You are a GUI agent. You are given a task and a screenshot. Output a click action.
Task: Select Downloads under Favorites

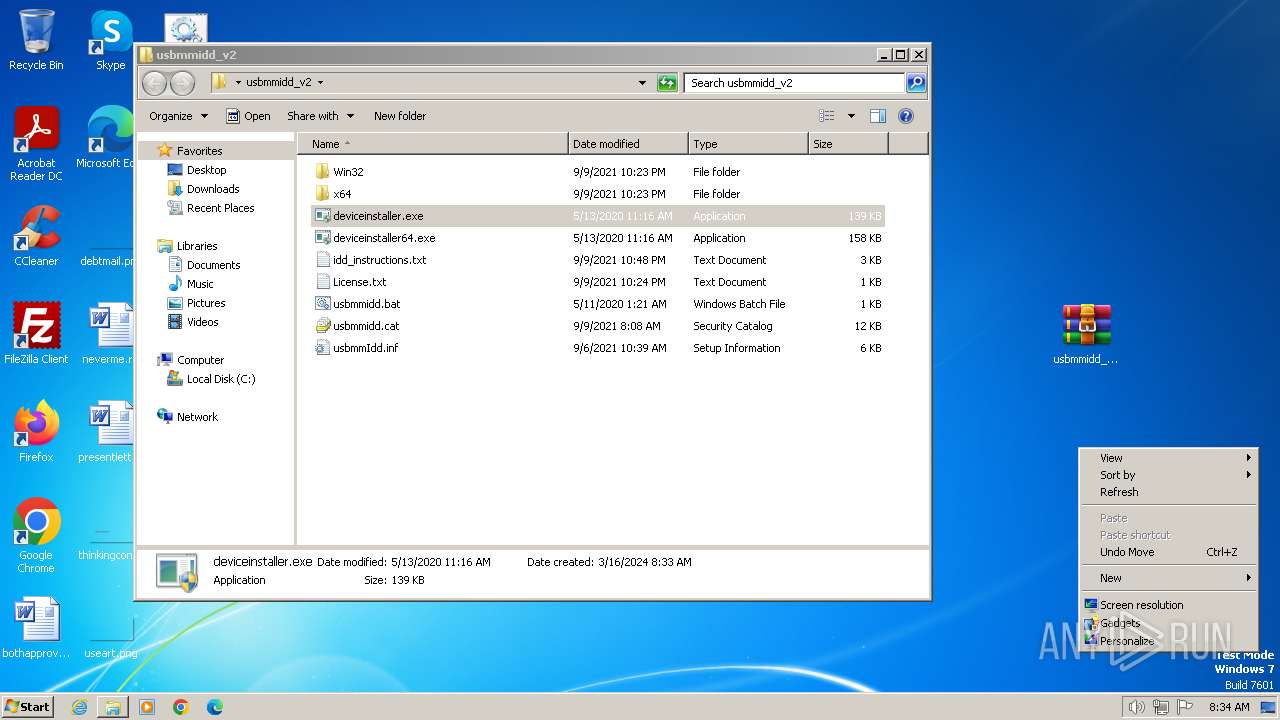(213, 189)
